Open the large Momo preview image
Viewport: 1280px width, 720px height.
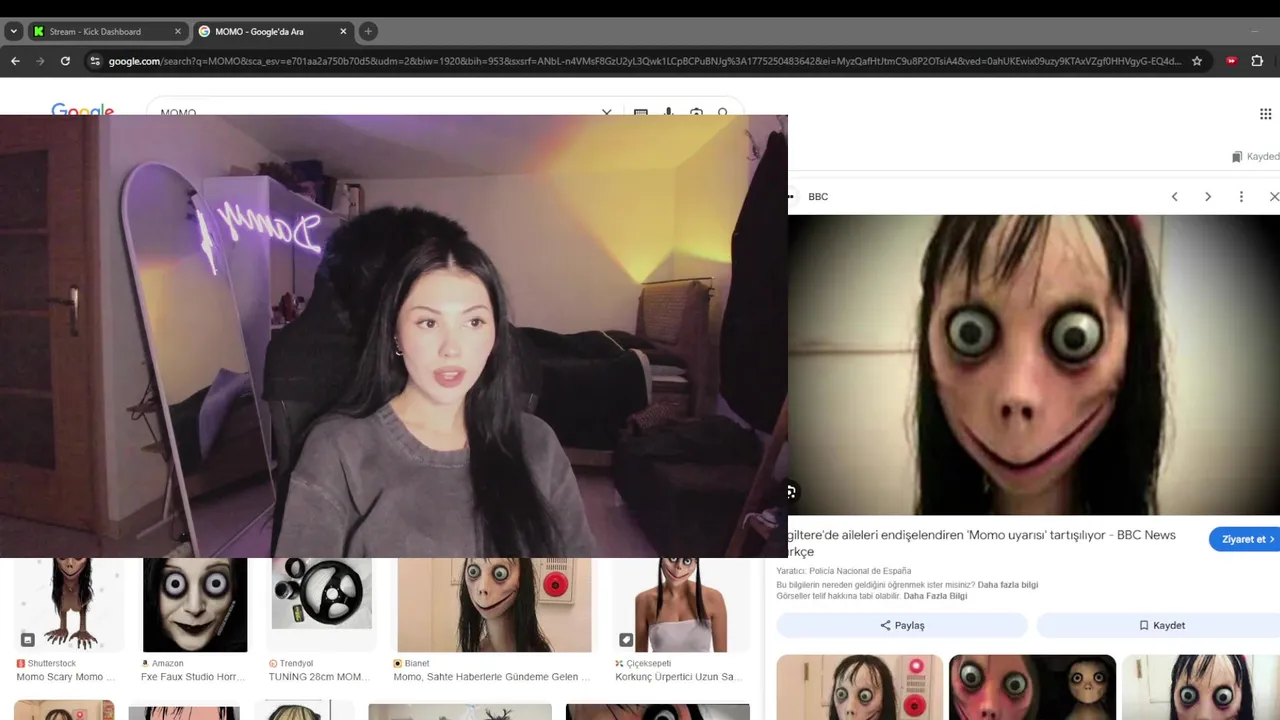(x=1034, y=365)
